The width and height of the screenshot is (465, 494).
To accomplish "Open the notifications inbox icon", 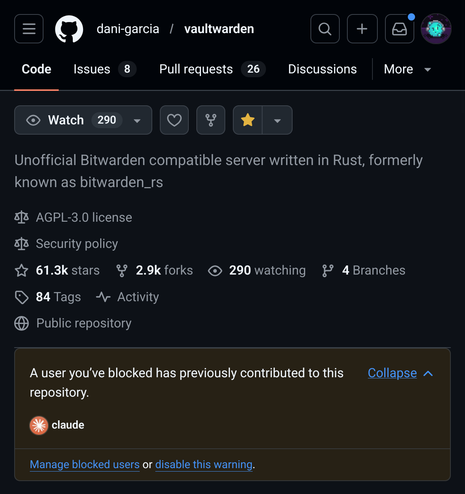I will coord(399,29).
